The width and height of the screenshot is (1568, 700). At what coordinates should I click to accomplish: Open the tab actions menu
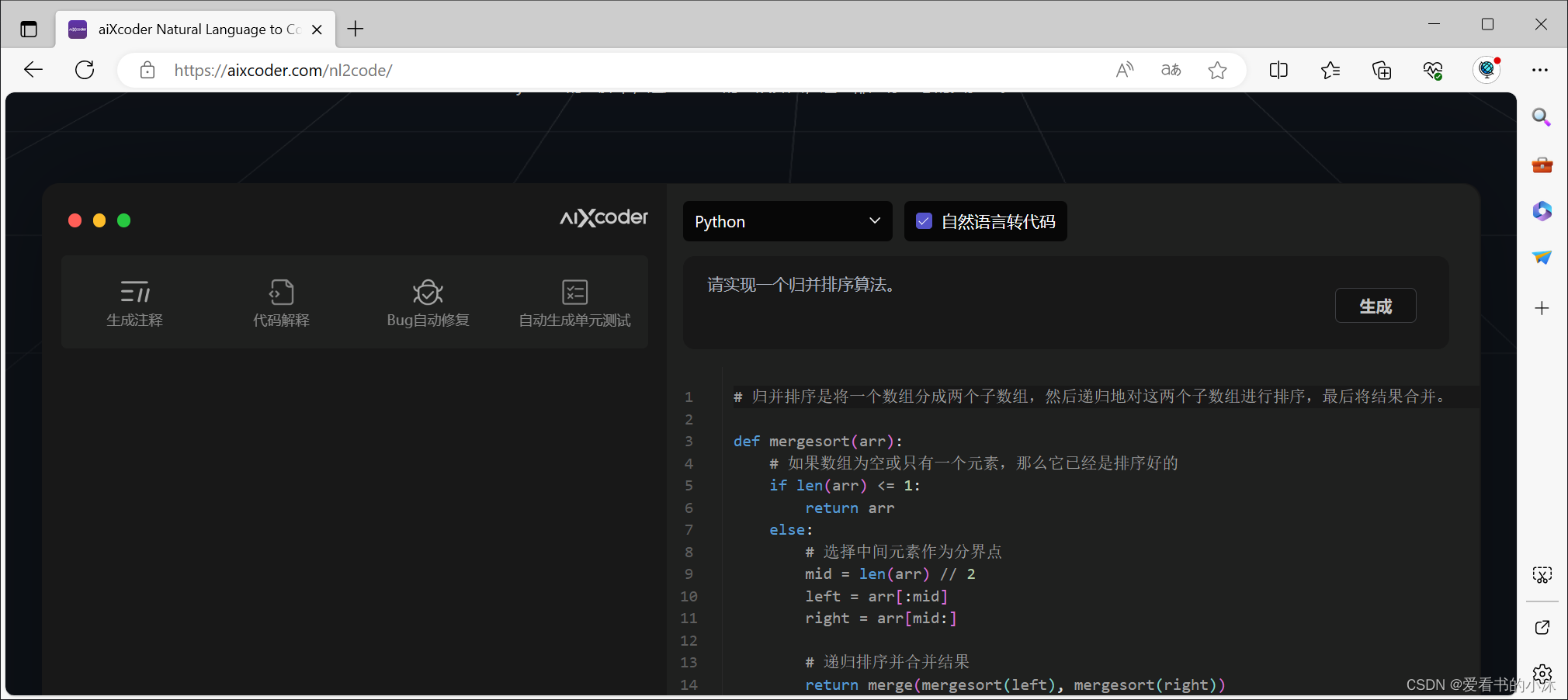(29, 29)
